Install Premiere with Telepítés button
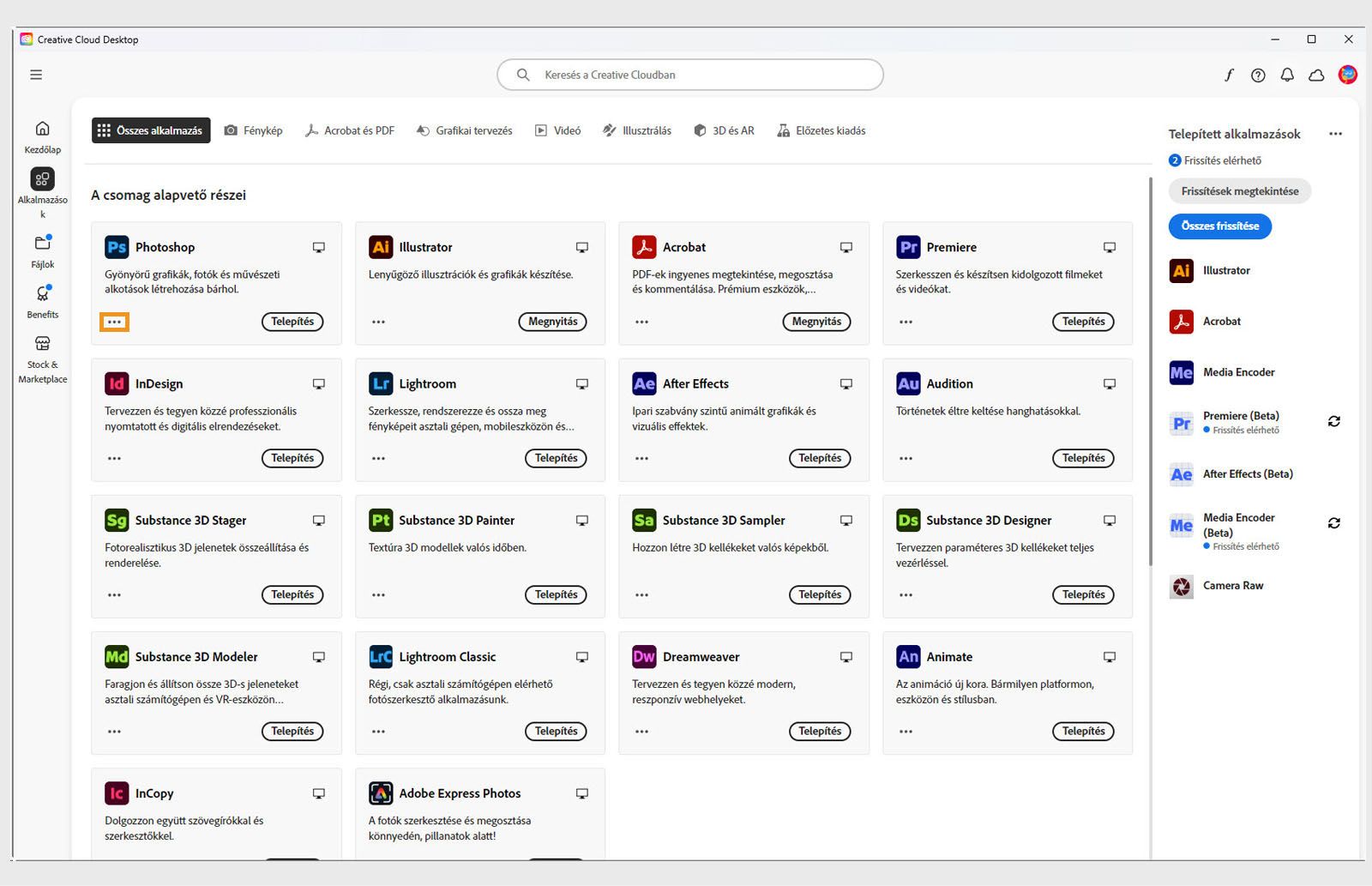Viewport: 1372px width, 886px height. (1084, 322)
